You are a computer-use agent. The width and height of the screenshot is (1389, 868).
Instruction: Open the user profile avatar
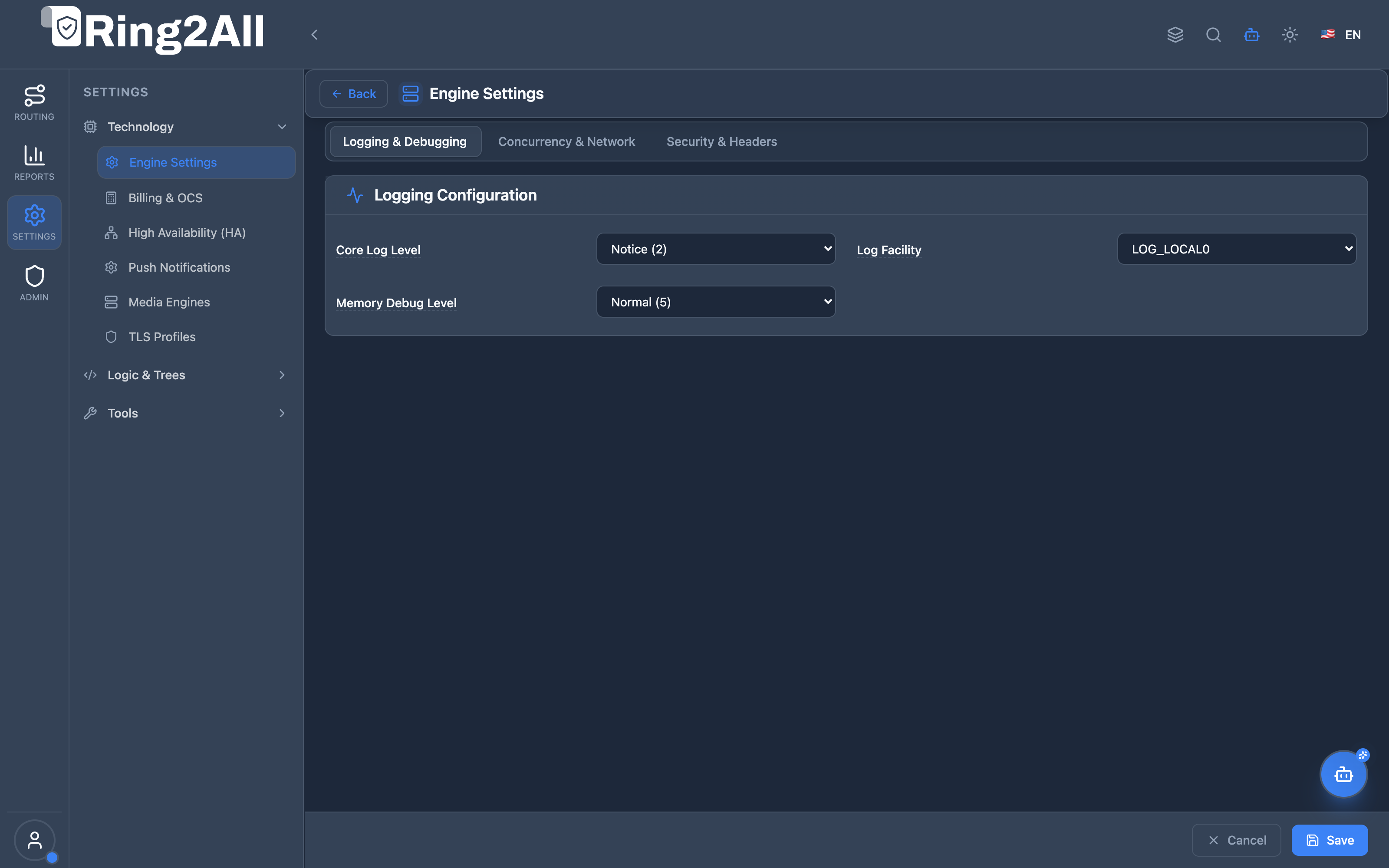[34, 841]
